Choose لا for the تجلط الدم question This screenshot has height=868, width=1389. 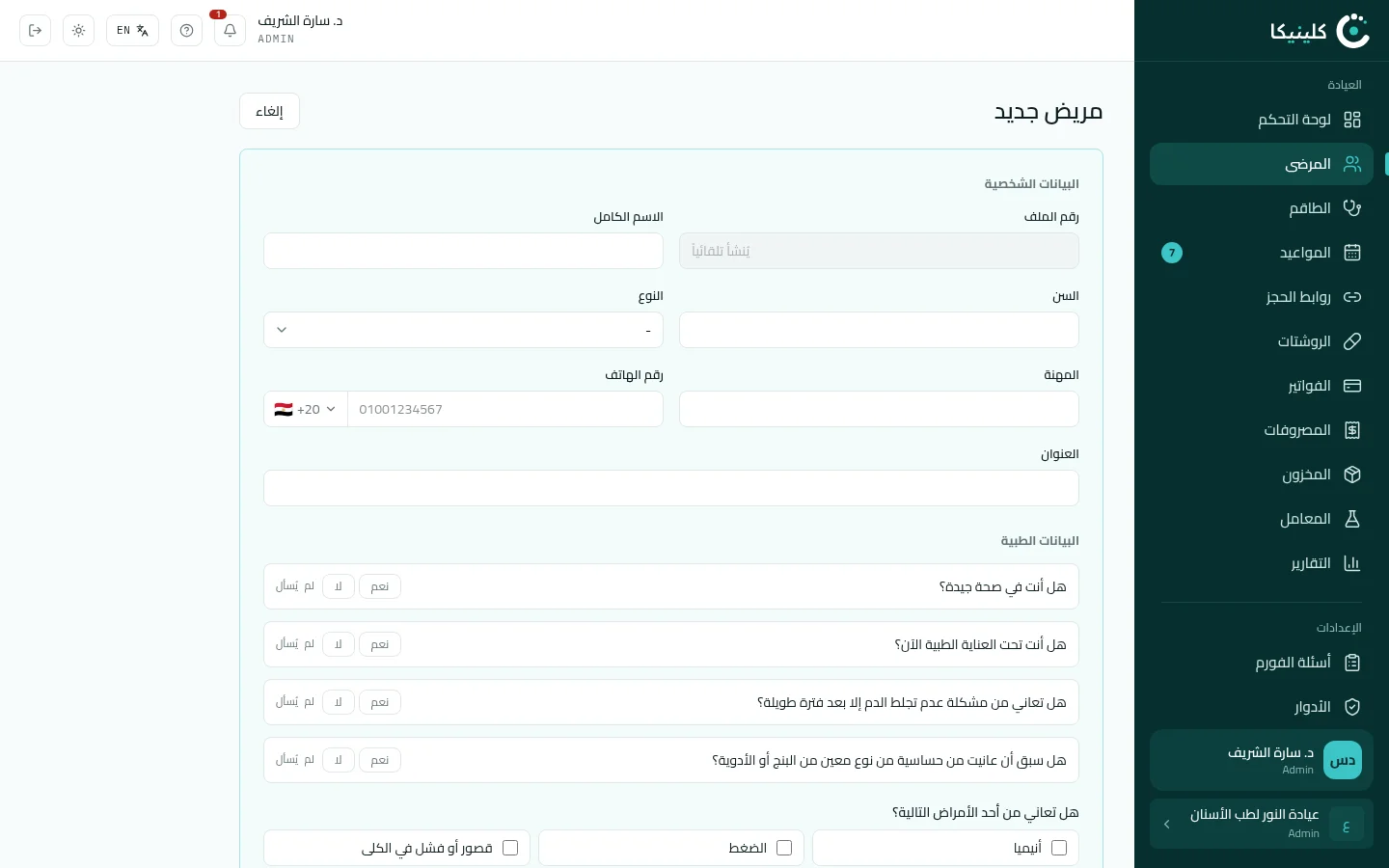coord(339,702)
